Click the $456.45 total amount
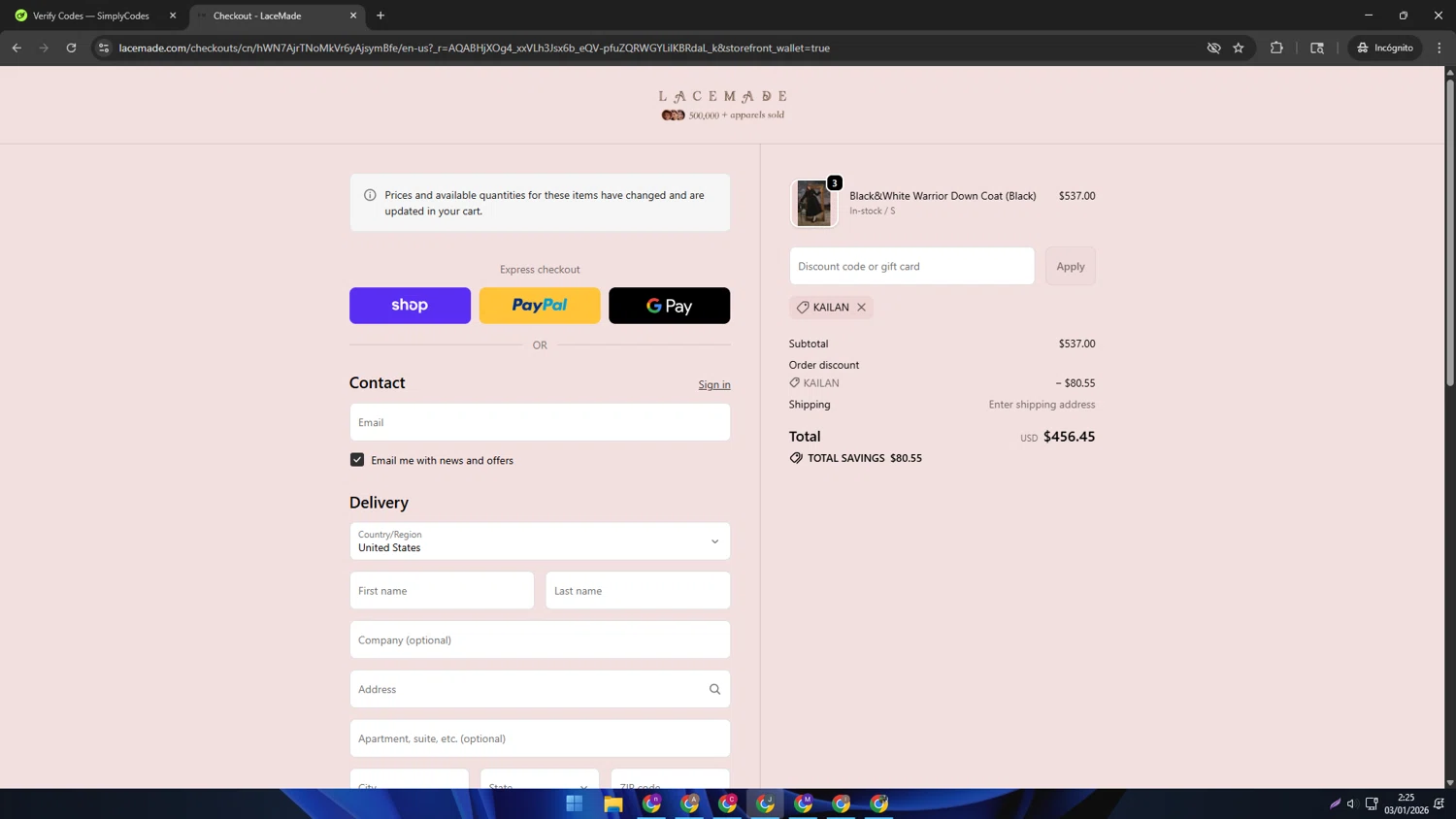This screenshot has width=1456, height=819. [1069, 437]
